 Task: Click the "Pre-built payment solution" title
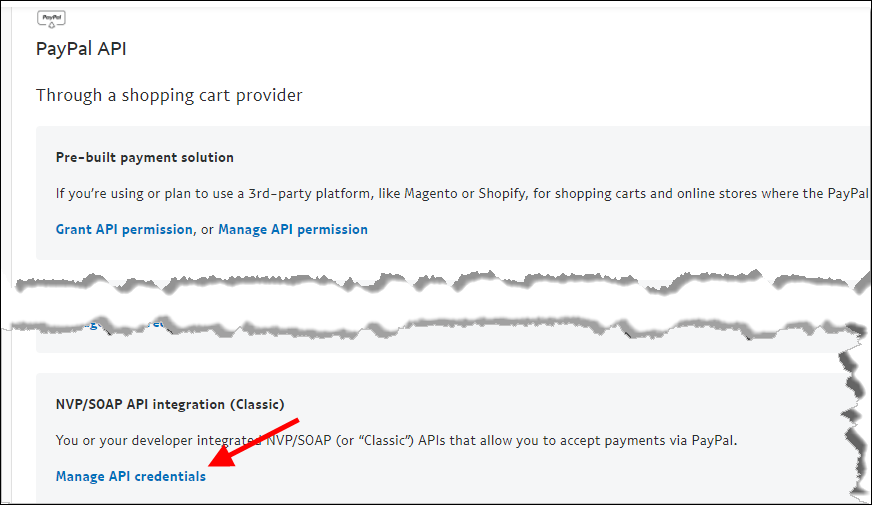(145, 157)
